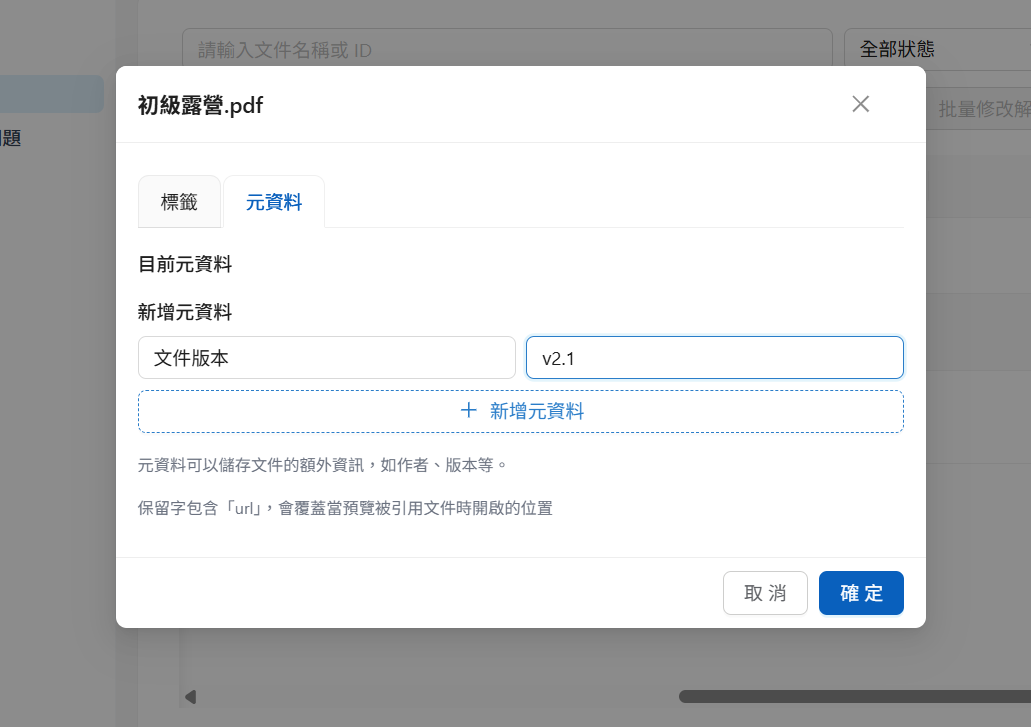Select the 元資料 tab
The width and height of the screenshot is (1031, 727).
(x=274, y=202)
